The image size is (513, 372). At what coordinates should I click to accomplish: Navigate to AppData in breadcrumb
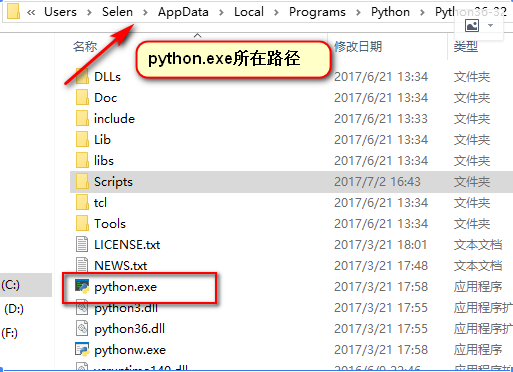[183, 12]
